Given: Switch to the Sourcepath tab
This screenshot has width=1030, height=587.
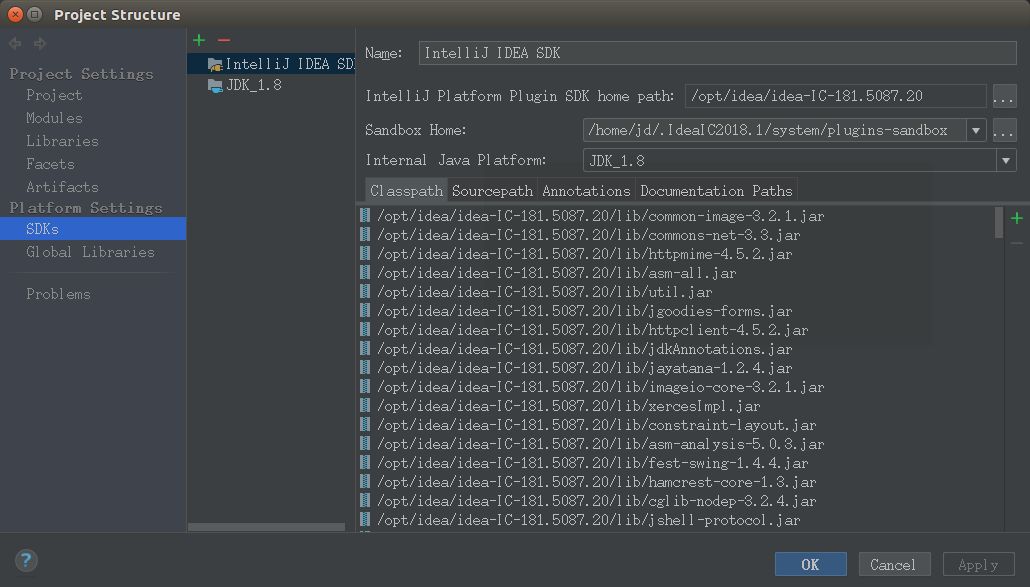Looking at the screenshot, I should [x=492, y=191].
